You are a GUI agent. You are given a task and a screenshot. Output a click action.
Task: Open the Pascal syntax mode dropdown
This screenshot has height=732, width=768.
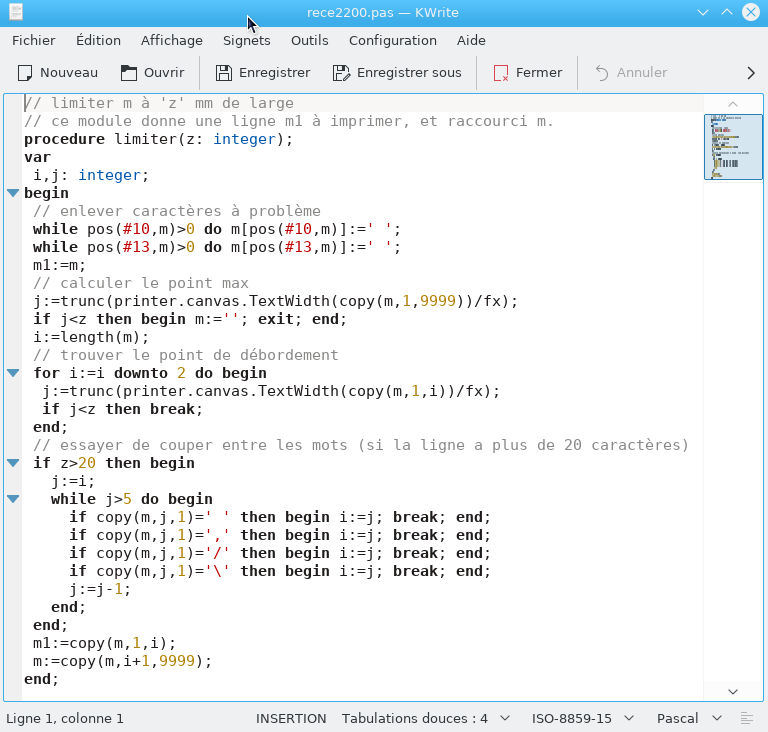pos(690,718)
